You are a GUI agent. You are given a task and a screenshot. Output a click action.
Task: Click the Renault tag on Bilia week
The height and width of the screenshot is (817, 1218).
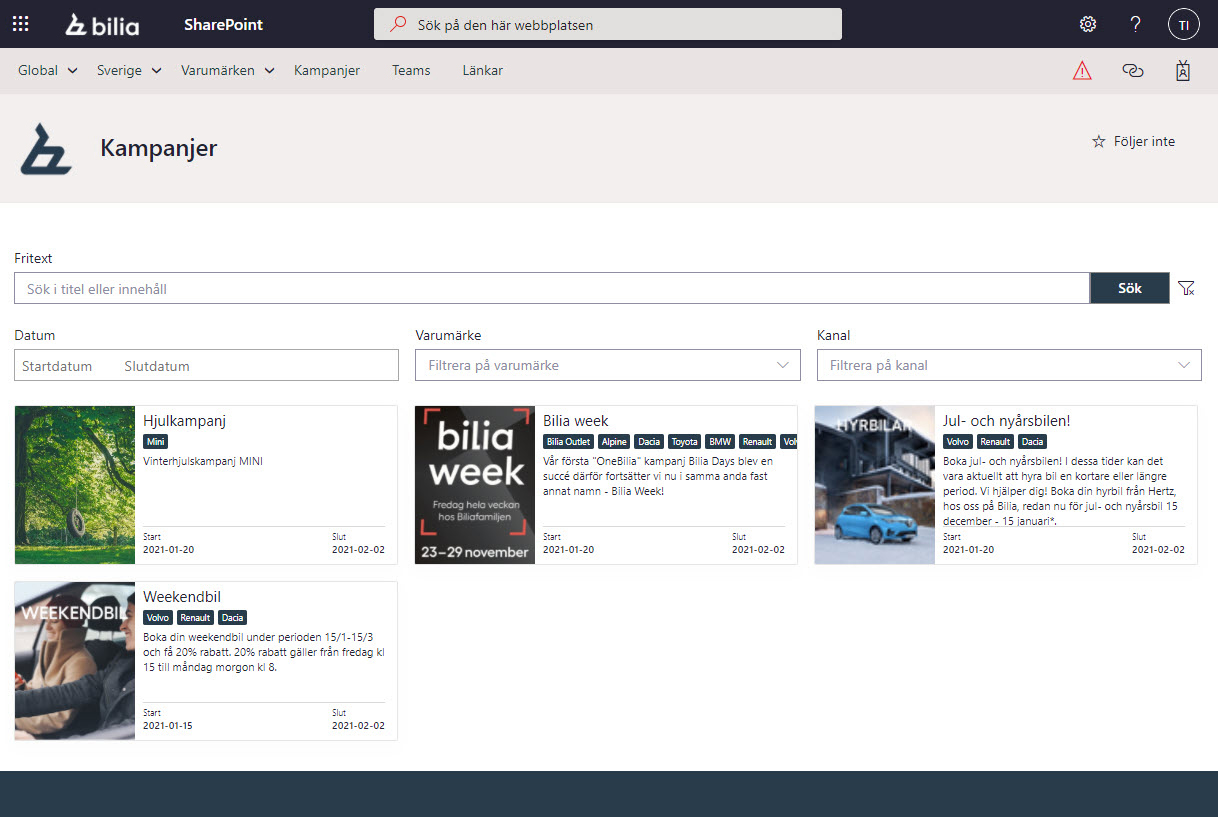pyautogui.click(x=758, y=442)
